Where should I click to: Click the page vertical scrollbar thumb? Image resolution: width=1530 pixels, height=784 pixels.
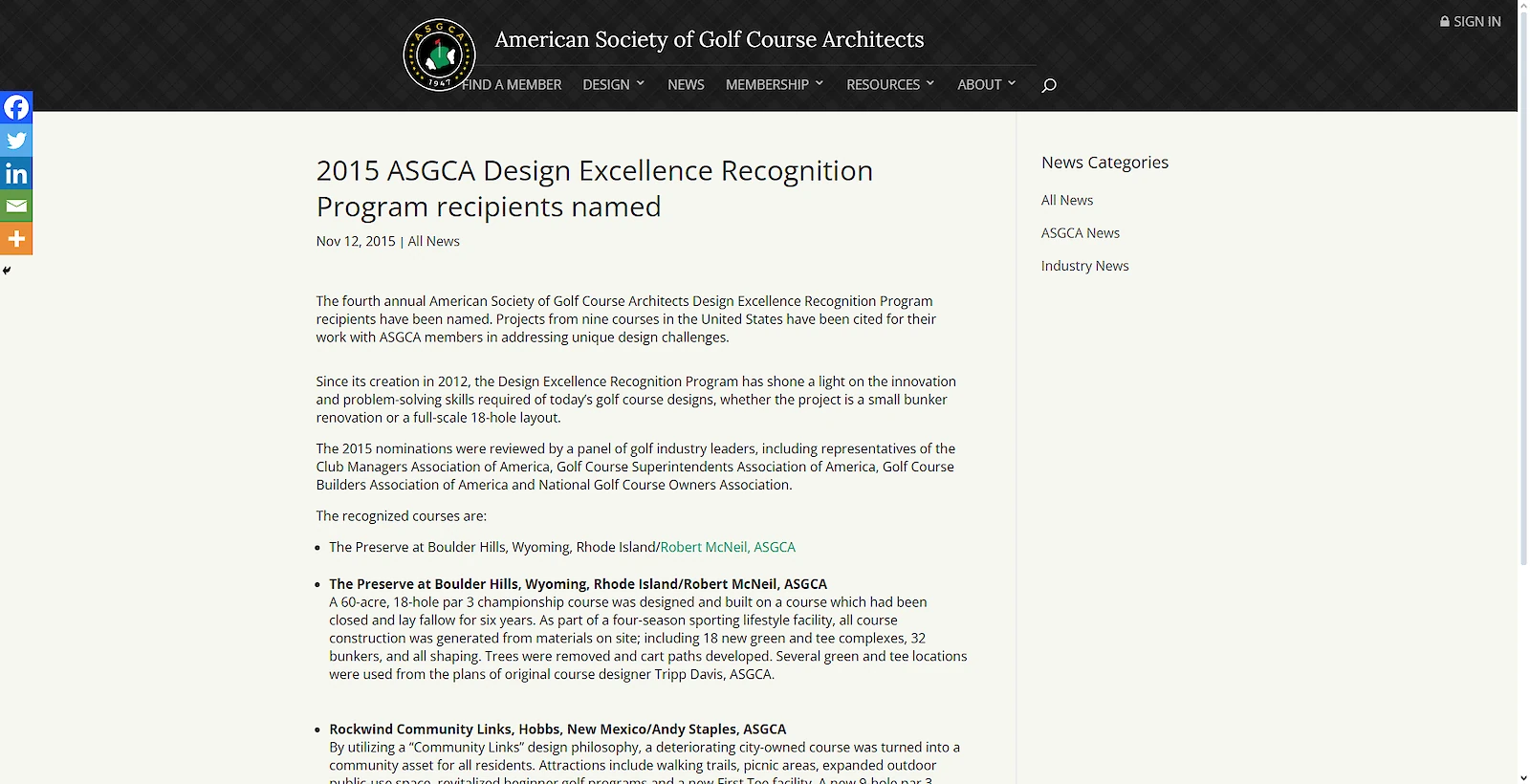tap(1523, 288)
